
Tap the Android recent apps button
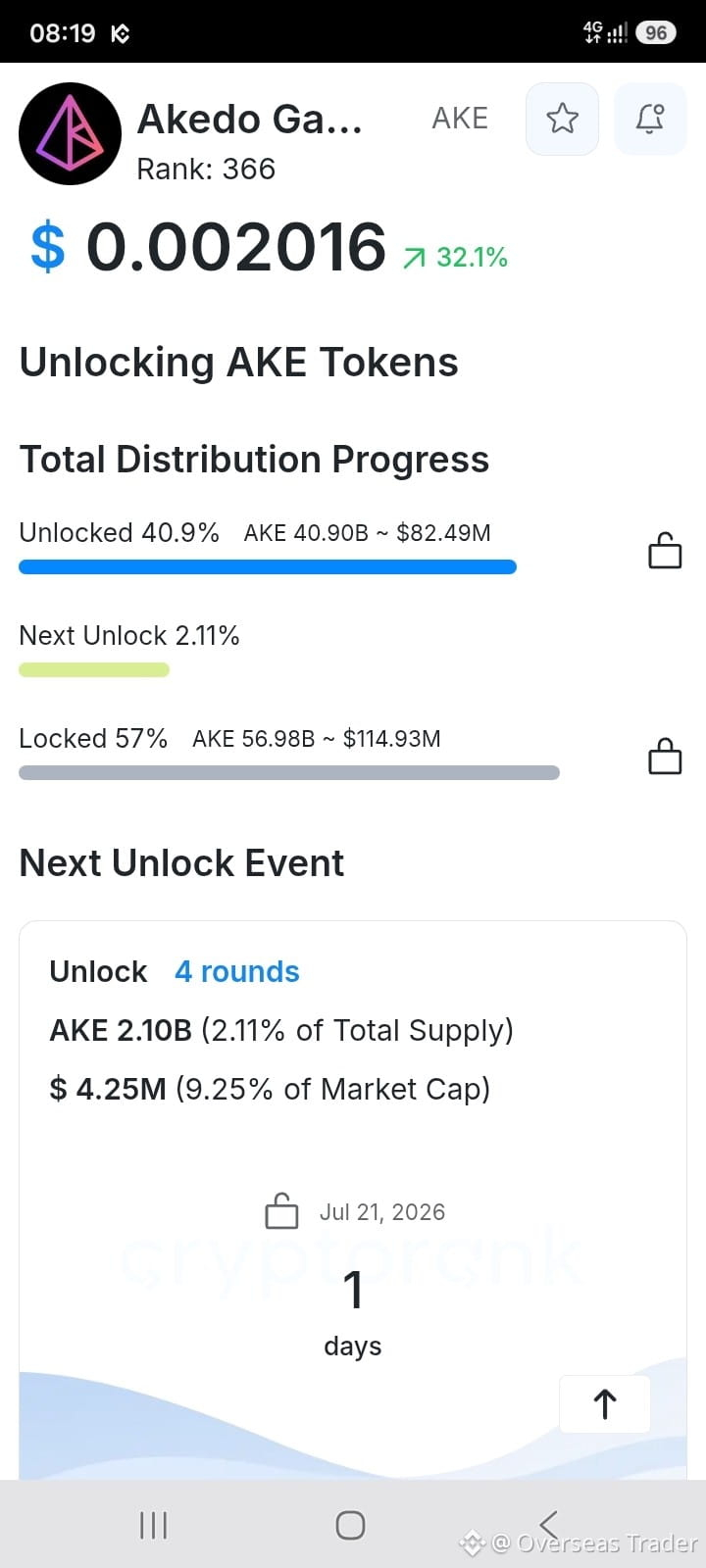point(154,1525)
